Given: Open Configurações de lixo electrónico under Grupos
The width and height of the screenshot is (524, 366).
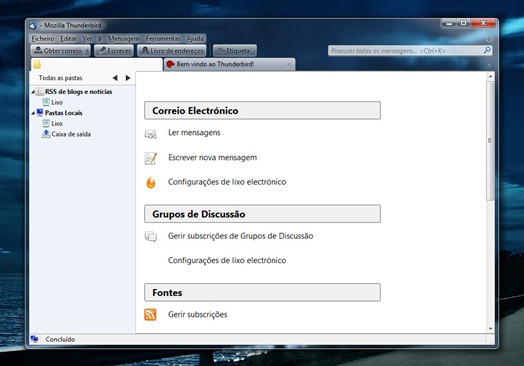Looking at the screenshot, I should [x=227, y=260].
